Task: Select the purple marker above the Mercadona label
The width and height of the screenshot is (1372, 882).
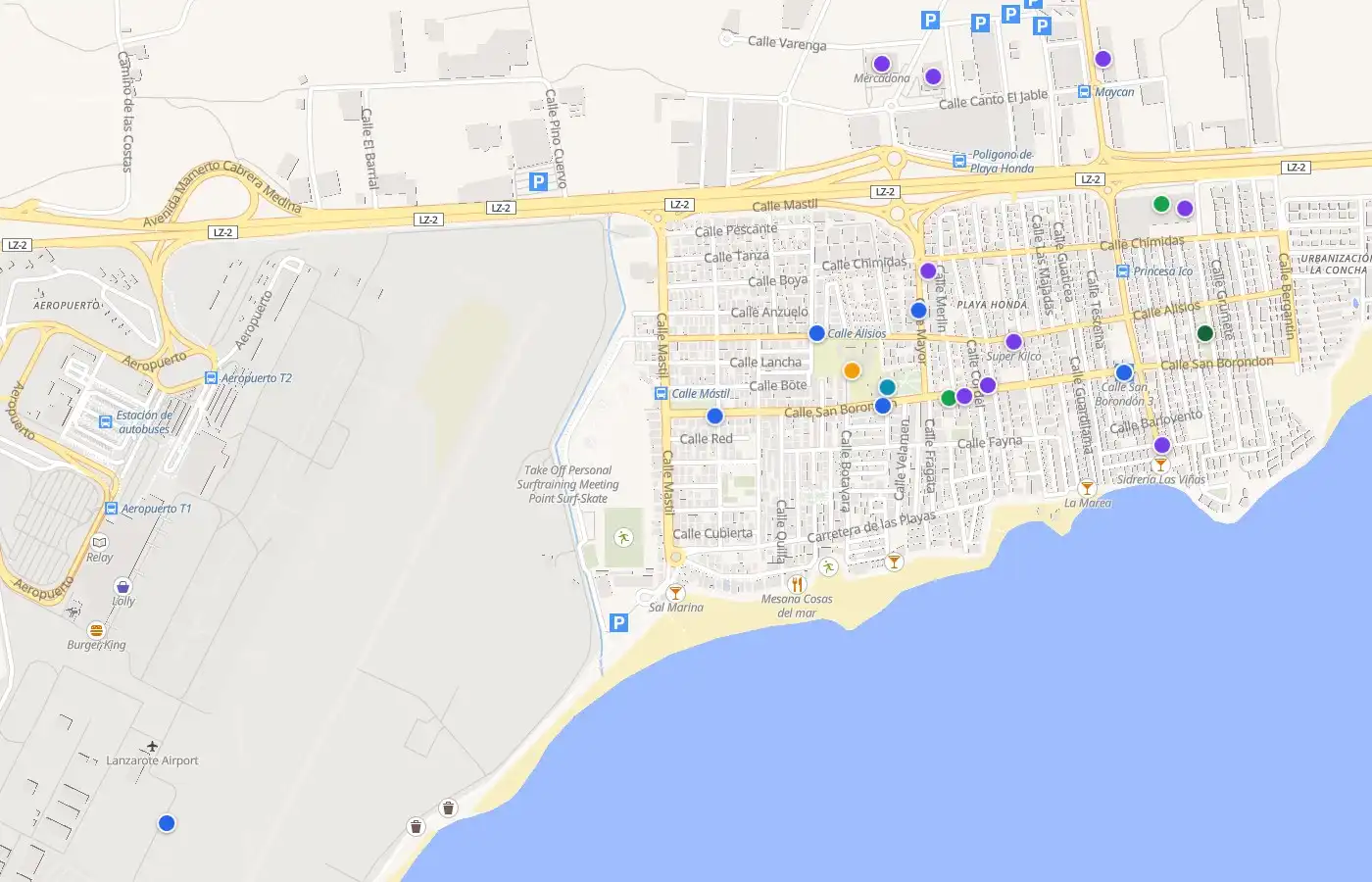Action: pyautogui.click(x=882, y=64)
